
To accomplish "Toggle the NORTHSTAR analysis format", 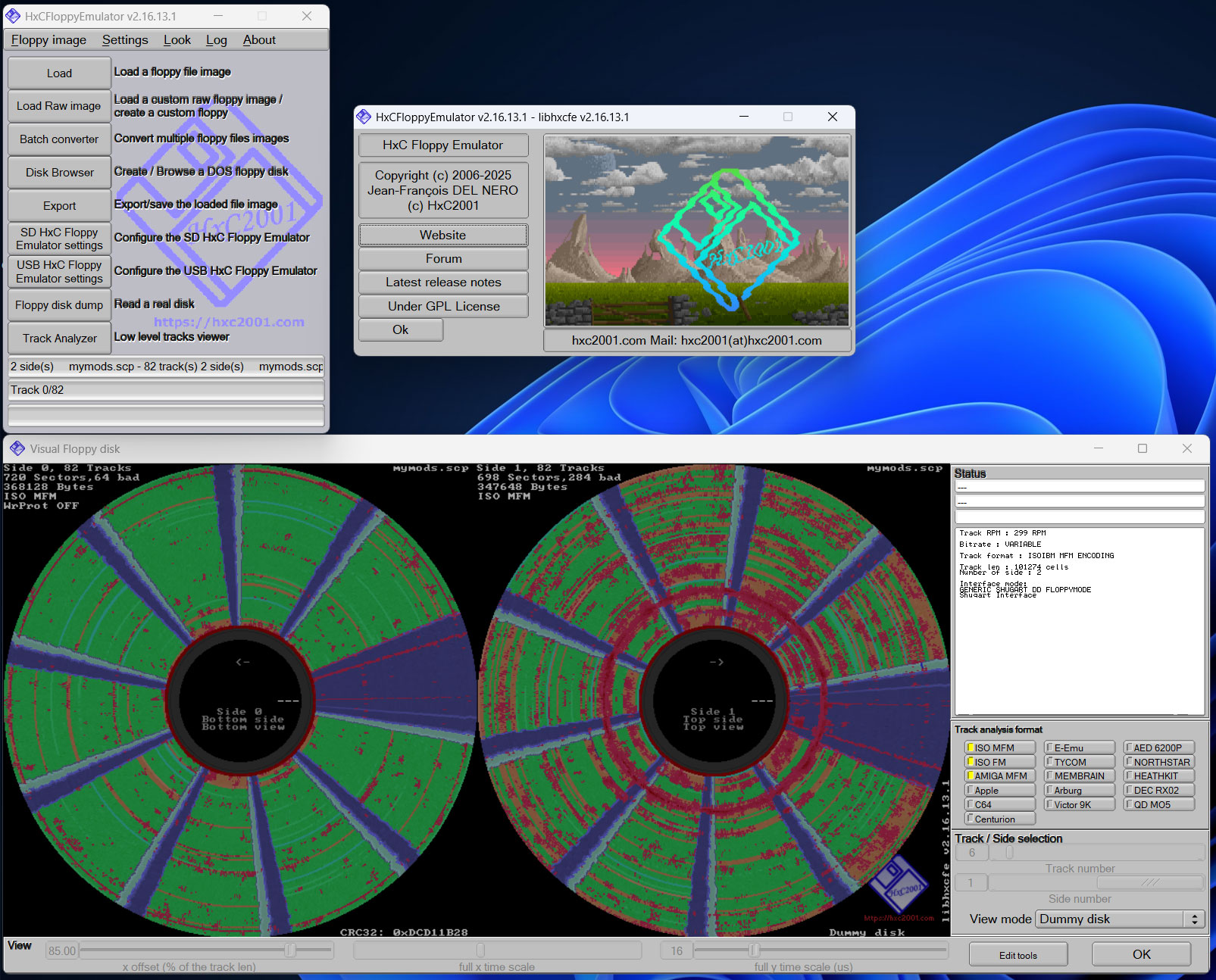I will click(x=1159, y=762).
